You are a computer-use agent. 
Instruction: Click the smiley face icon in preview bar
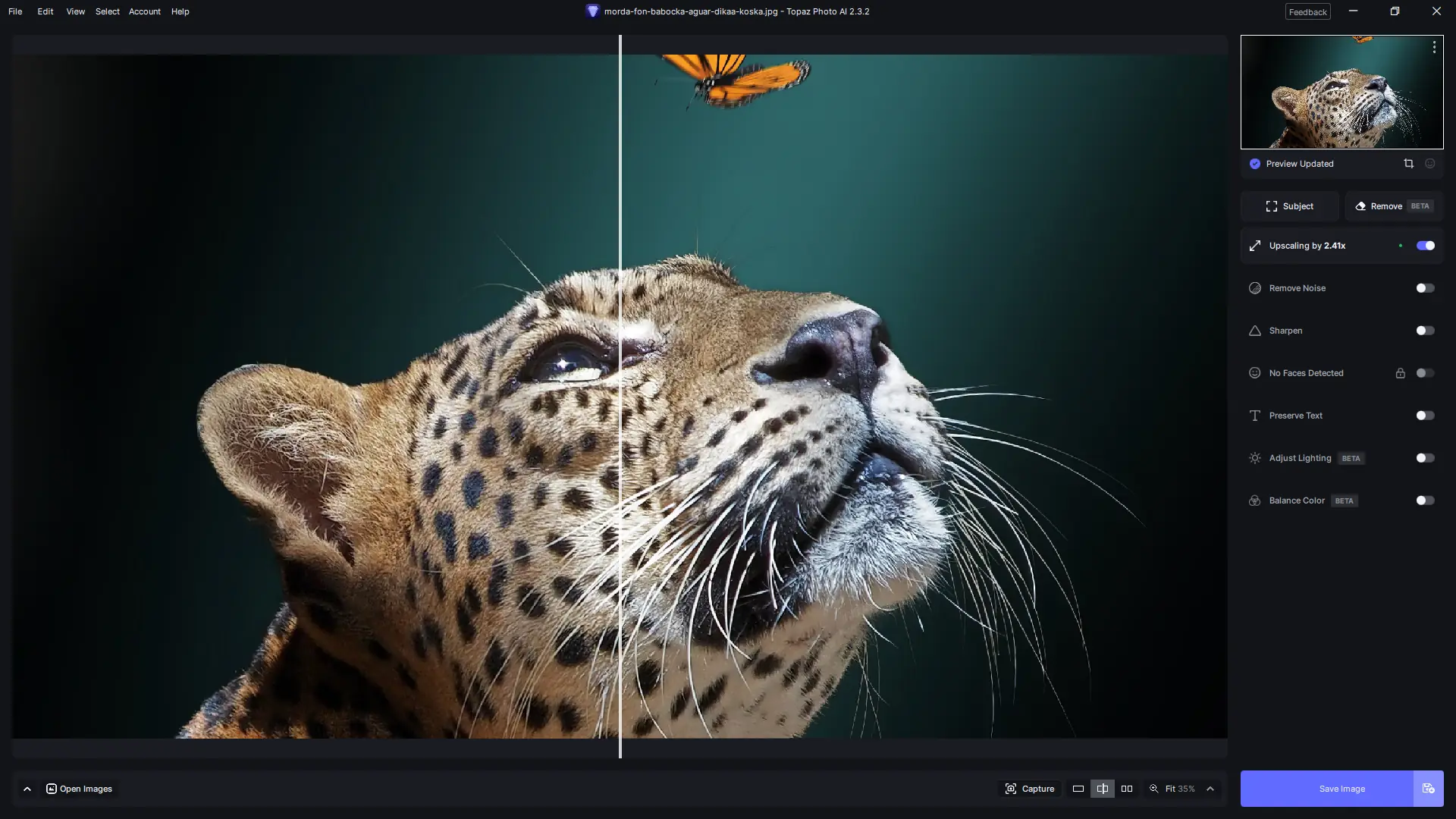coord(1429,164)
